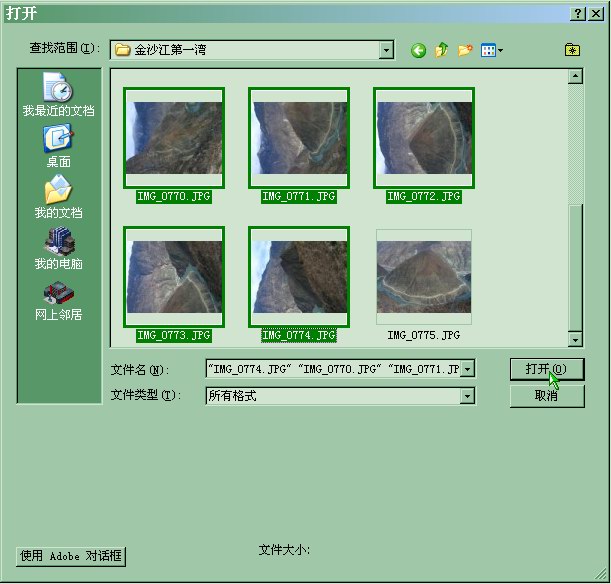Go to 桌面 in the sidebar

(58, 146)
